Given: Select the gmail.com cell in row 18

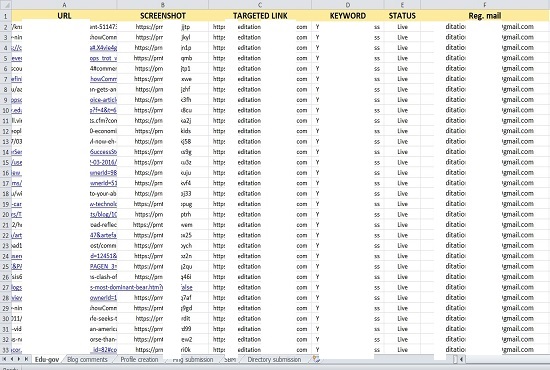Looking at the screenshot, I should coord(485,193).
